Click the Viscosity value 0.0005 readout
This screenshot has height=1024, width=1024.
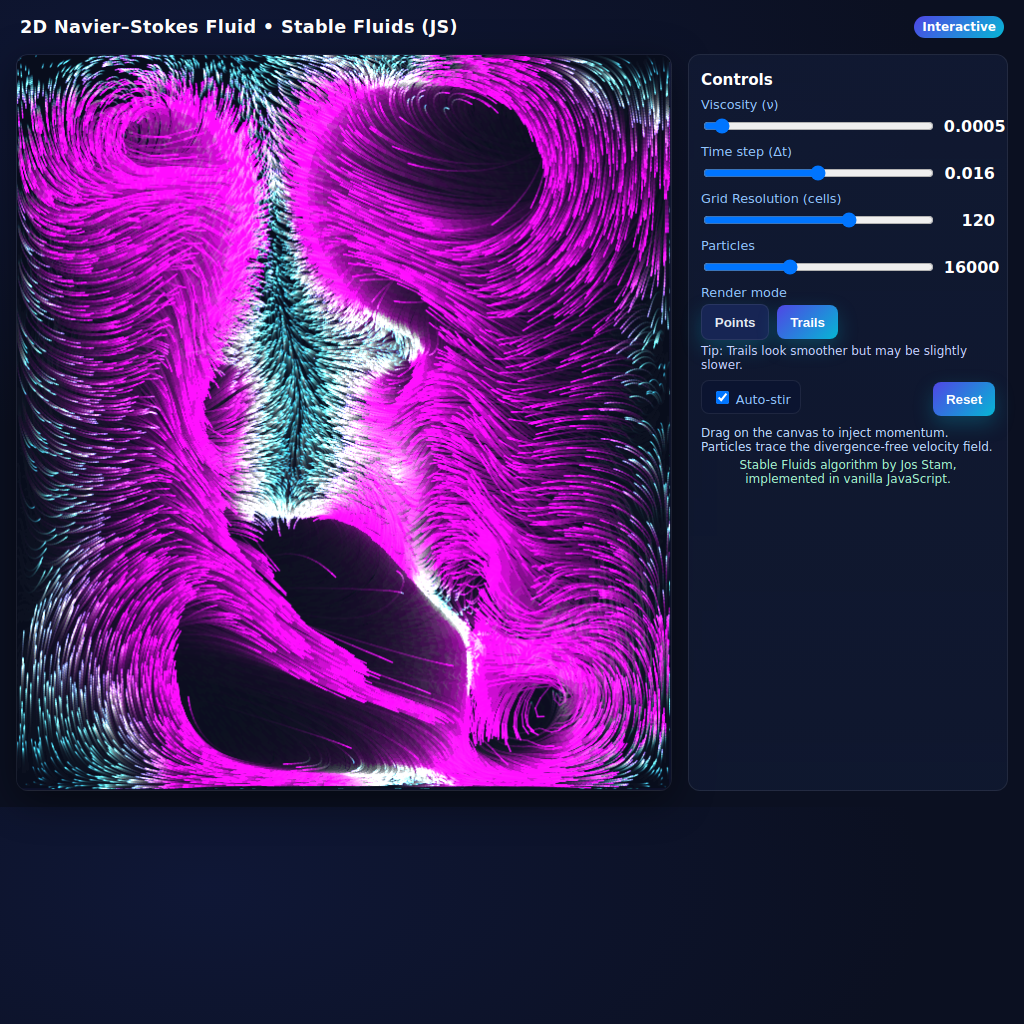pyautogui.click(x=974, y=126)
